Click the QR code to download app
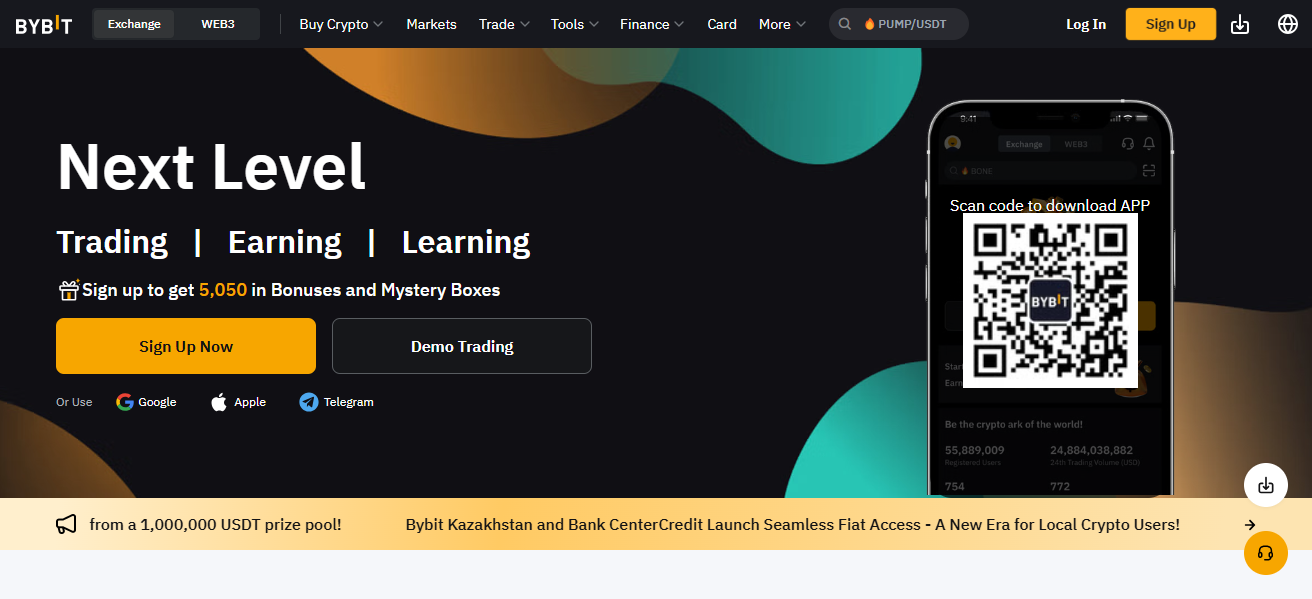This screenshot has height=599, width=1312. coord(1050,300)
